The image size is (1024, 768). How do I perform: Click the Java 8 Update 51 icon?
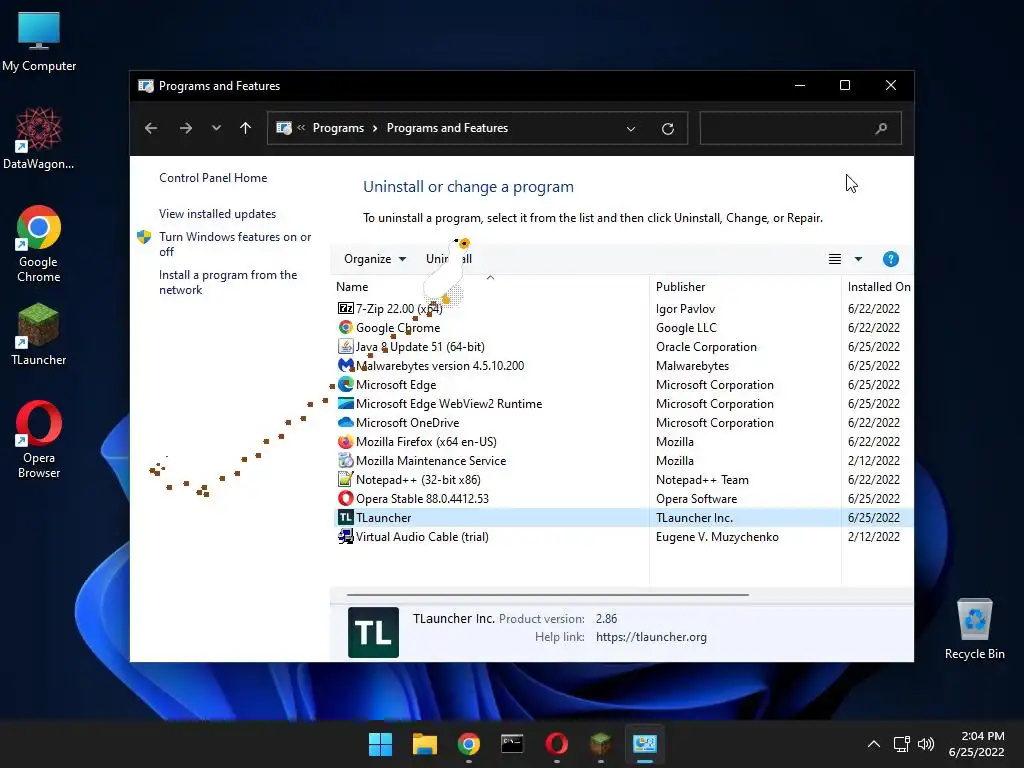pyautogui.click(x=345, y=346)
